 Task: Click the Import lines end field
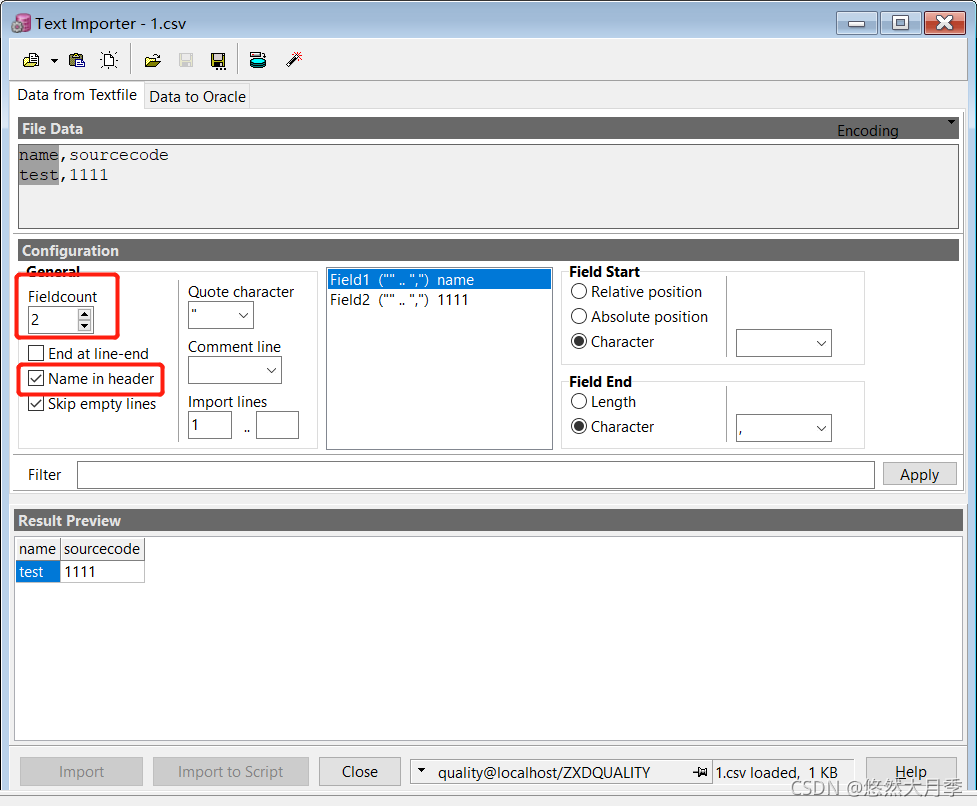point(277,425)
